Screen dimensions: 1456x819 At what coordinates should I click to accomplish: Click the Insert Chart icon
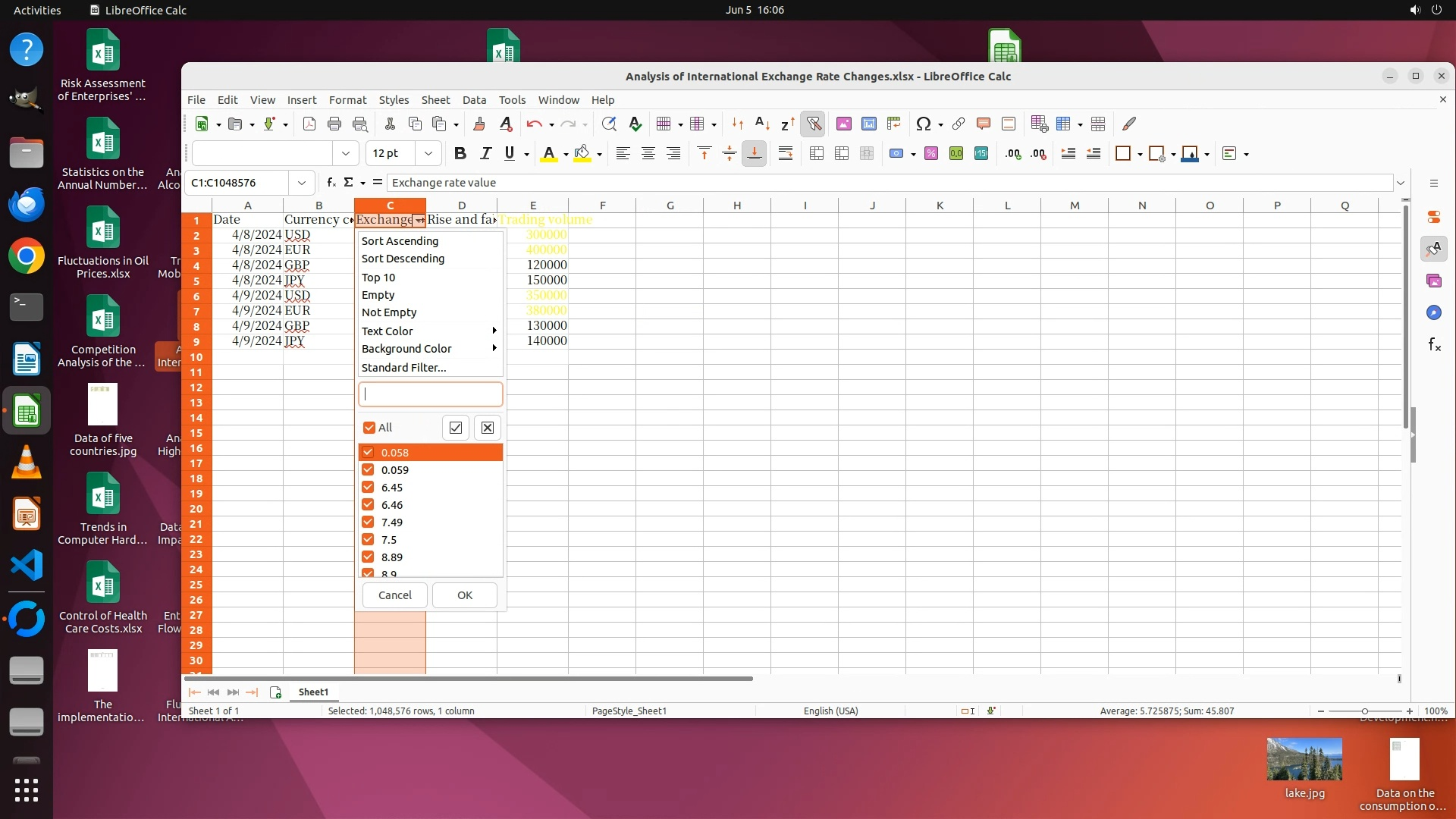[869, 124]
